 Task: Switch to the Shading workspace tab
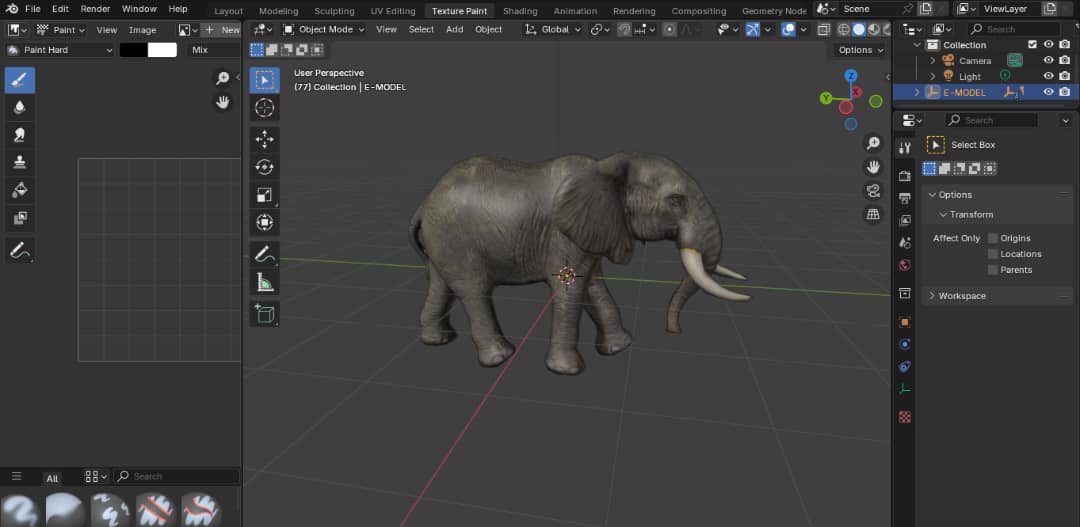coord(520,11)
